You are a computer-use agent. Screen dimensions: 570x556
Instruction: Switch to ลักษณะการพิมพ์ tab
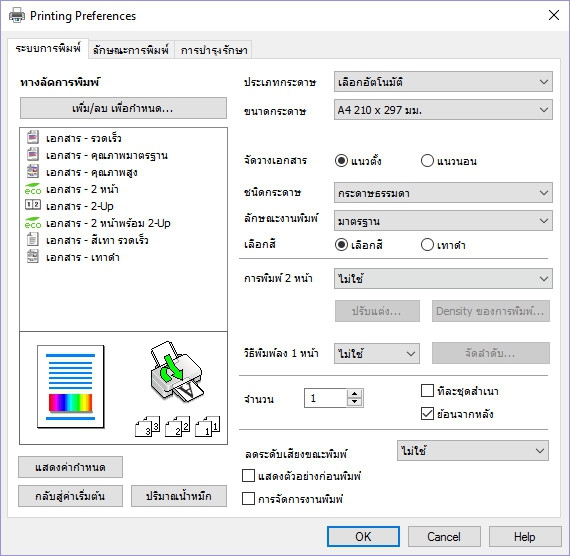(x=131, y=49)
